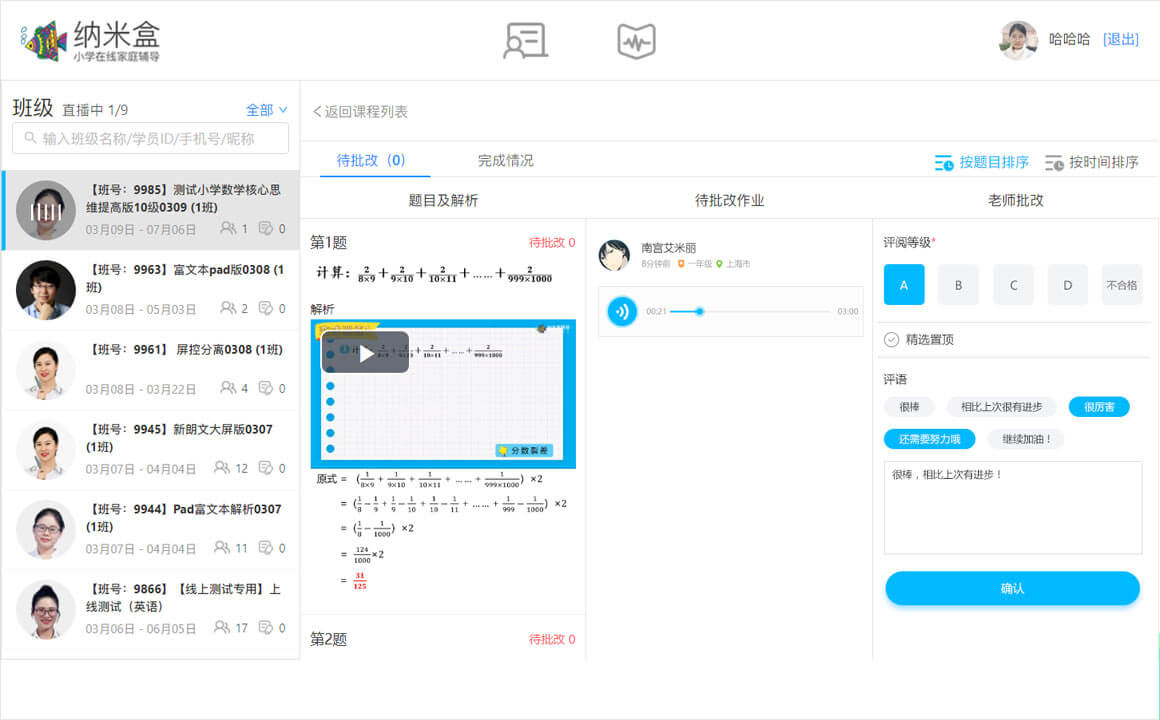Play the student audio recording

point(623,311)
